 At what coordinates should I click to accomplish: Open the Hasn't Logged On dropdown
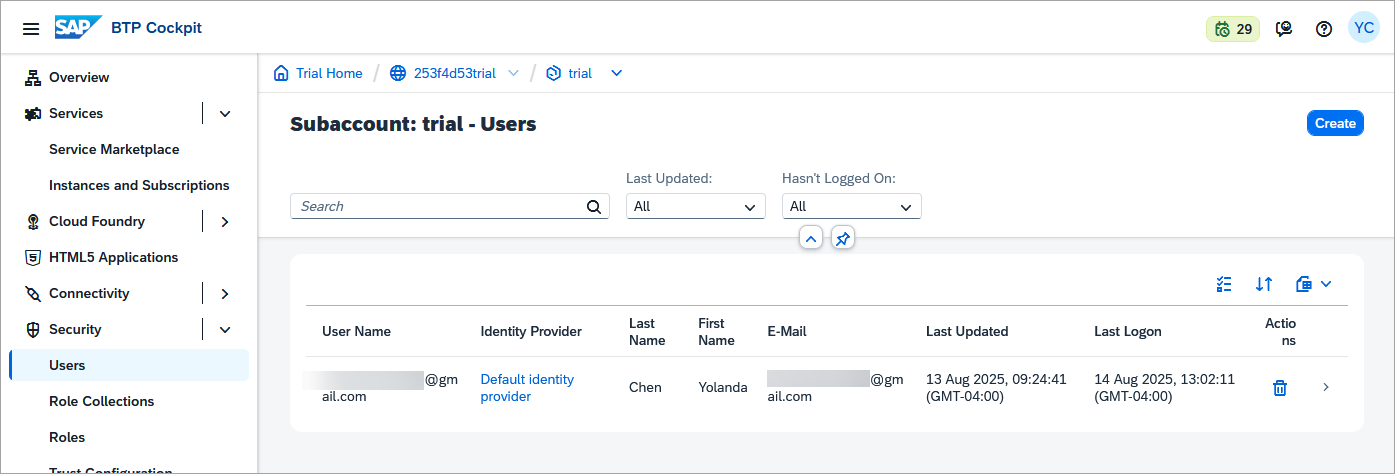[852, 206]
